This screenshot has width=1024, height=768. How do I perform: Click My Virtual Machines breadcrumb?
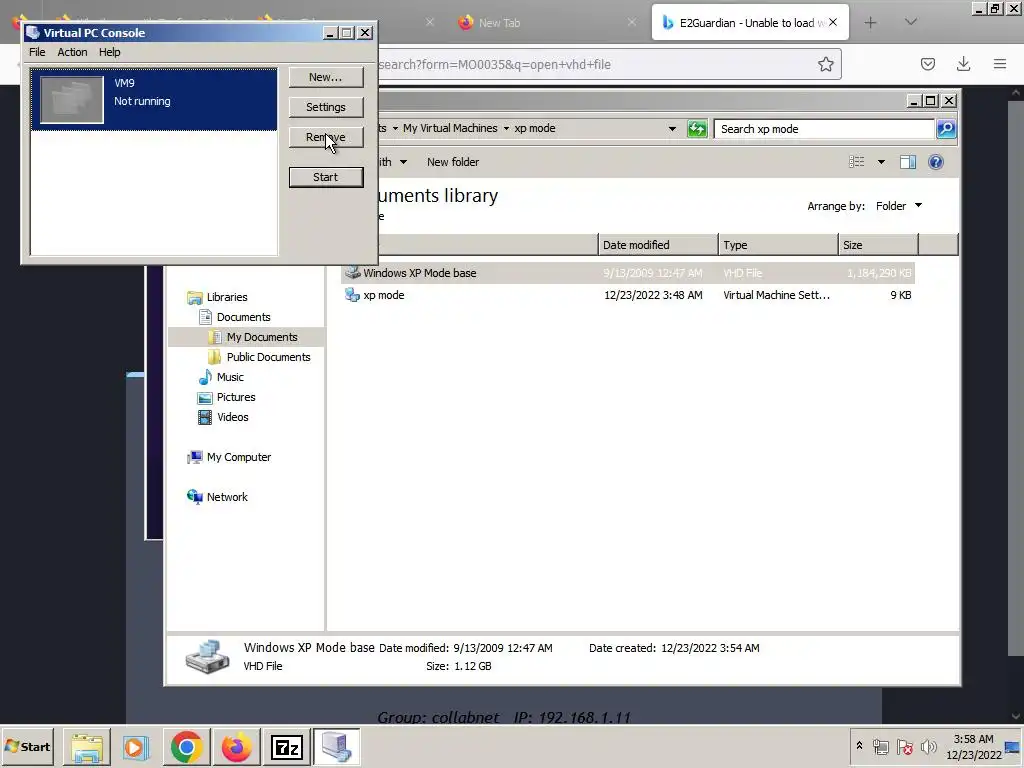coord(450,129)
